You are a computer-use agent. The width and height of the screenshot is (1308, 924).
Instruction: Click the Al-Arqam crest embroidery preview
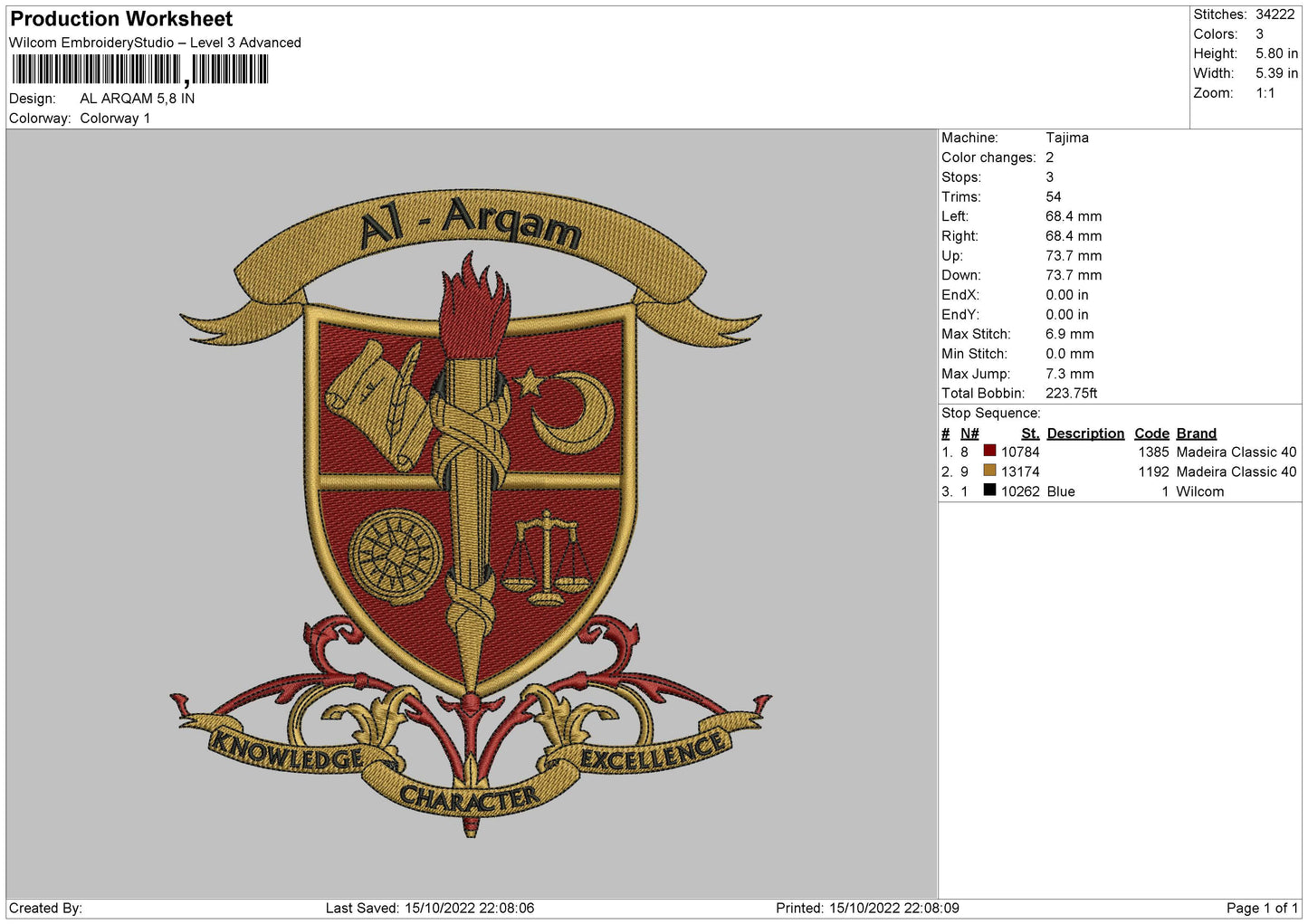coord(471,514)
